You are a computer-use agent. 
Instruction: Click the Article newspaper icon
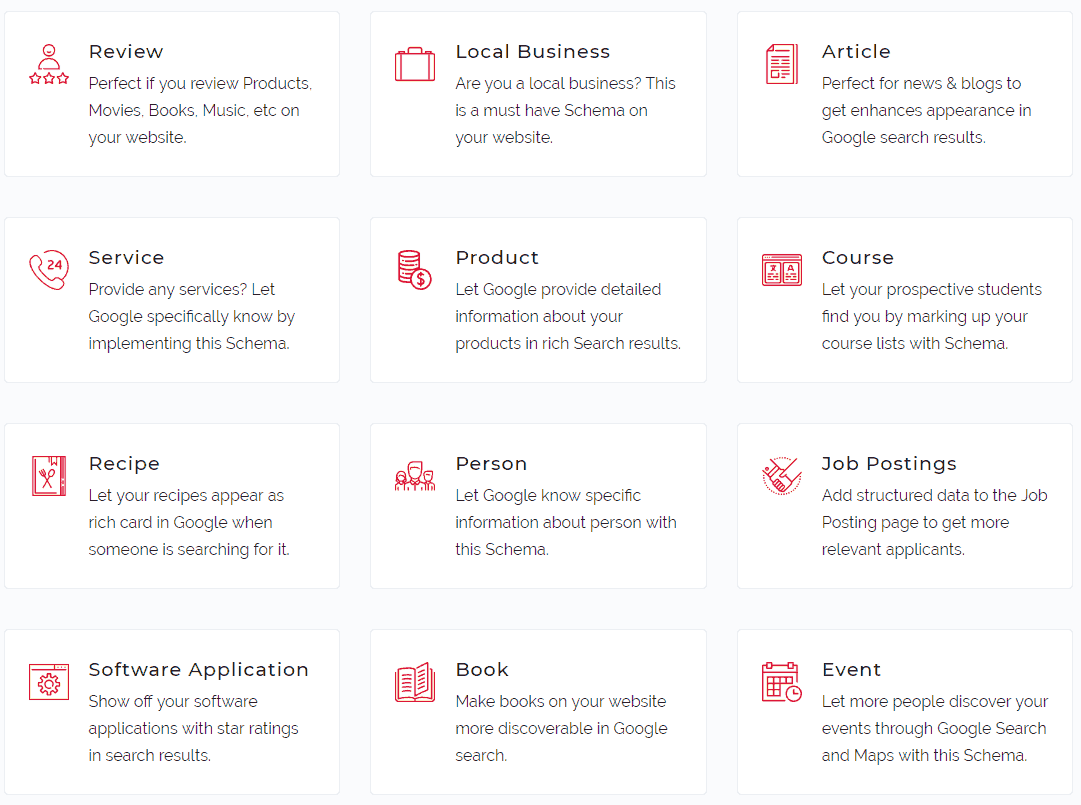tap(781, 64)
